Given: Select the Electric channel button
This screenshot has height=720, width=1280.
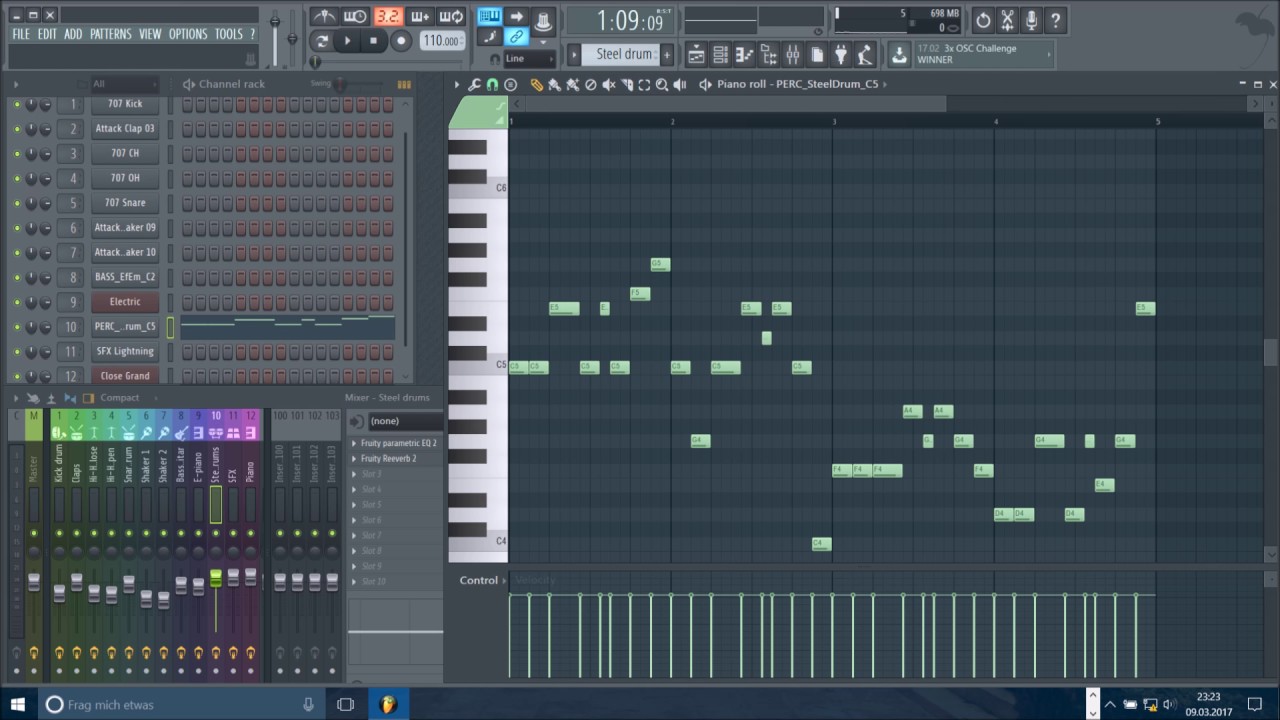Looking at the screenshot, I should 125,302.
